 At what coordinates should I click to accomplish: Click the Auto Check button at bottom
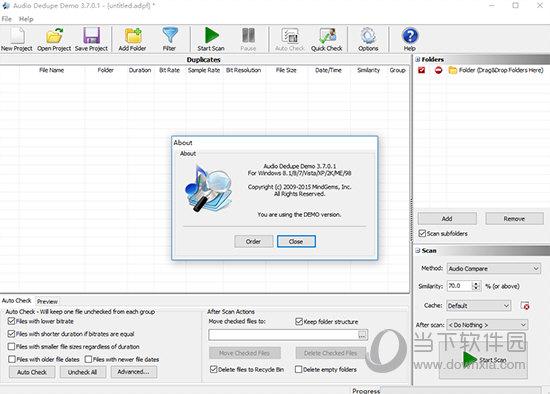point(32,372)
